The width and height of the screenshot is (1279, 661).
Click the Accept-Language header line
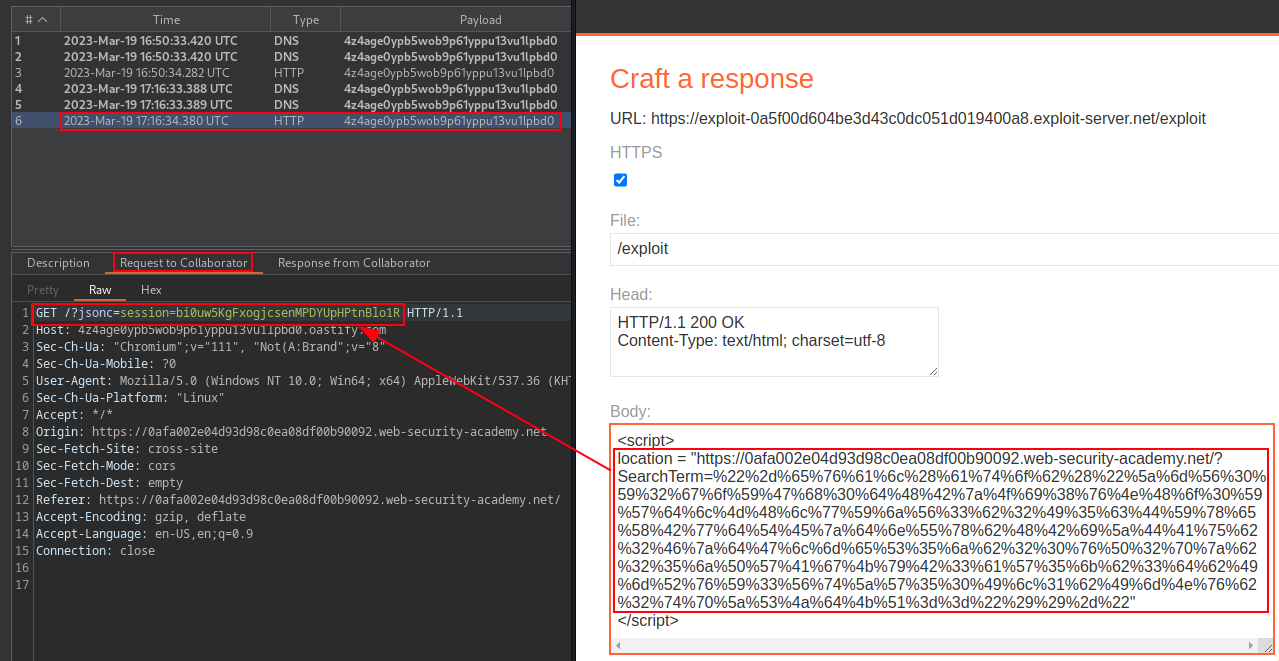click(144, 534)
